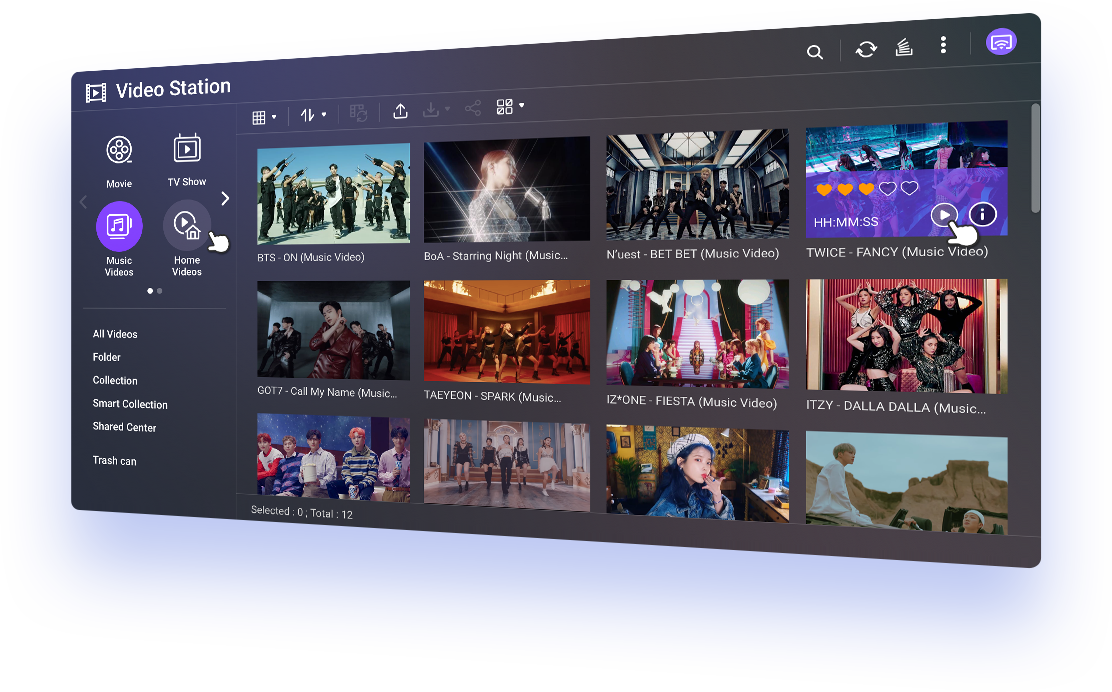Screen dimensions: 1112x692
Task: Play the TWICE - FANCY music video
Action: (944, 214)
